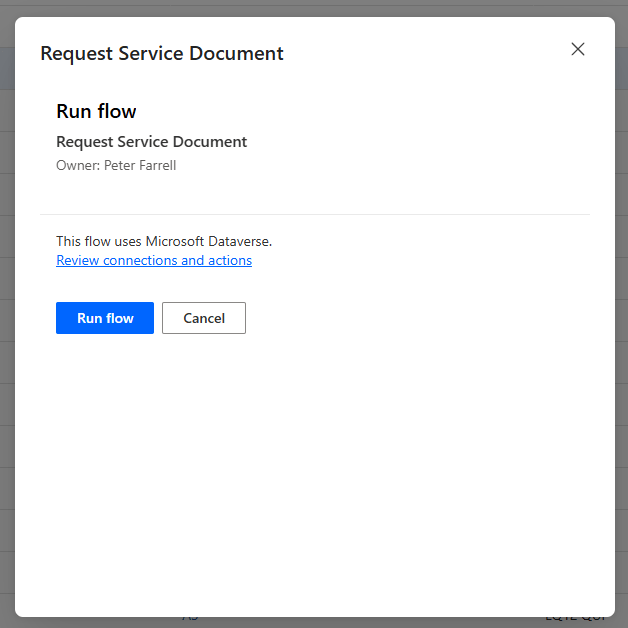The image size is (628, 628).
Task: Click the dimmed AS text behind dialog
Action: (x=190, y=620)
